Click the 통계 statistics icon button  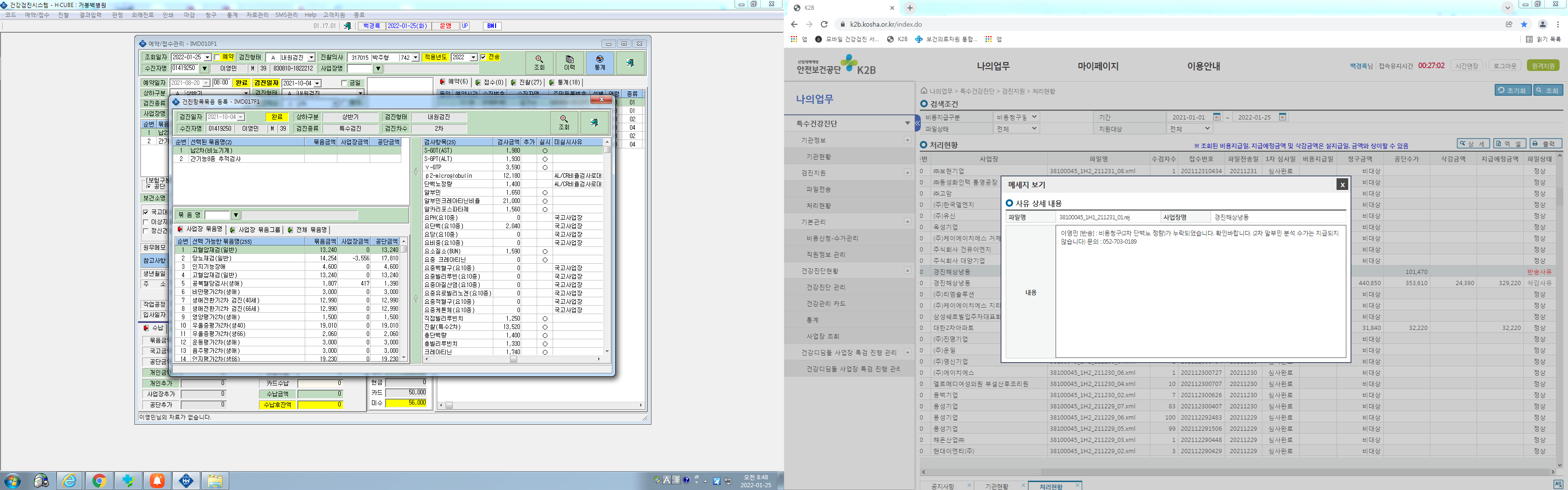click(600, 63)
